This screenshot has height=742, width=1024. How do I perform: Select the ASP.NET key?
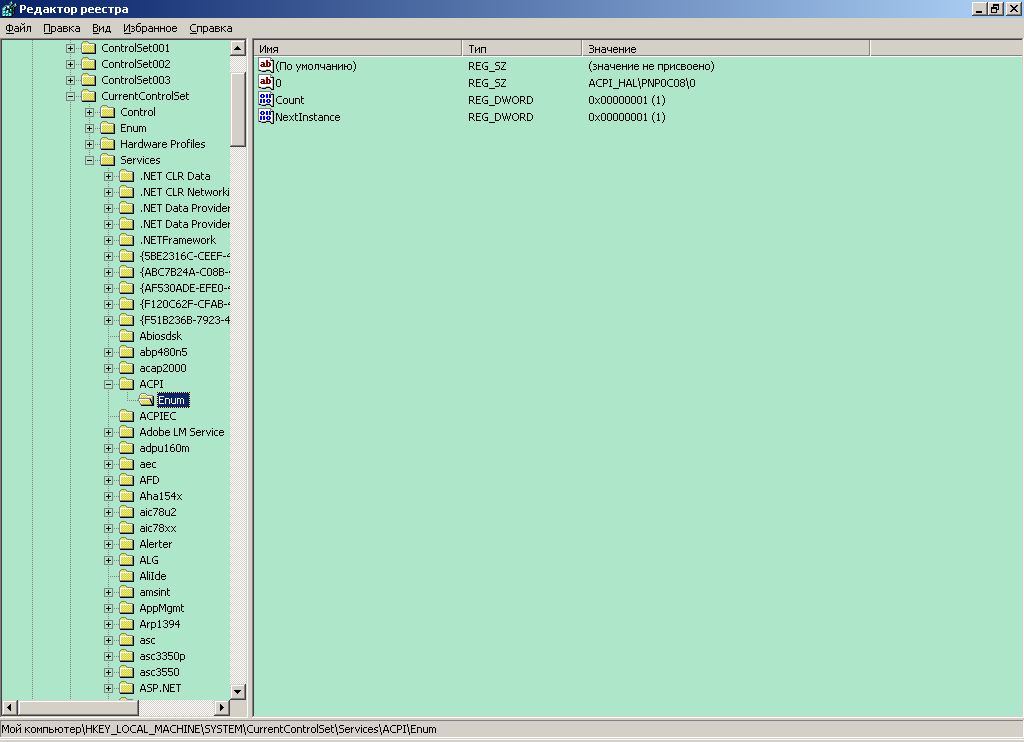click(159, 688)
